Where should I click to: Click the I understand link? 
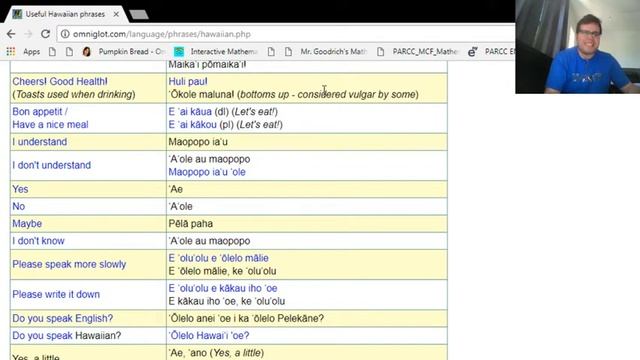[40, 142]
